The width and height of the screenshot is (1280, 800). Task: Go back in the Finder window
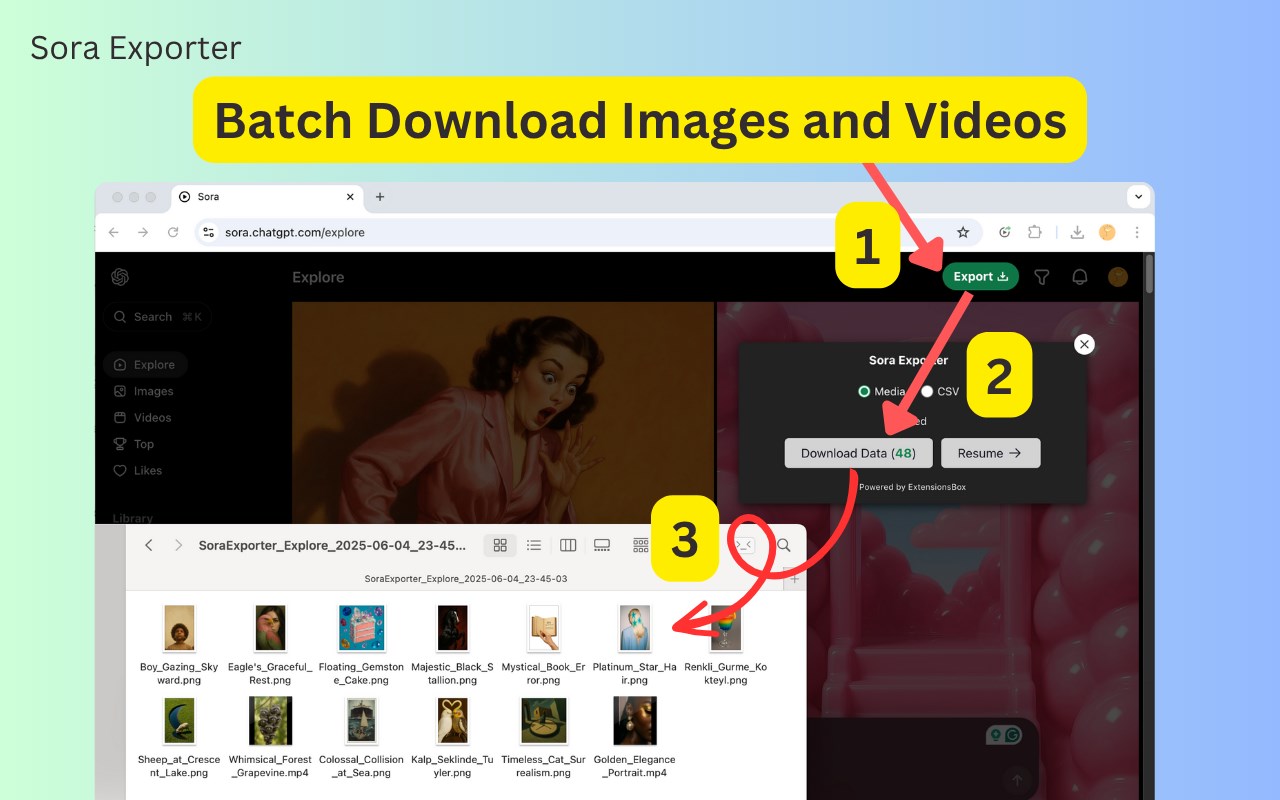tap(149, 545)
